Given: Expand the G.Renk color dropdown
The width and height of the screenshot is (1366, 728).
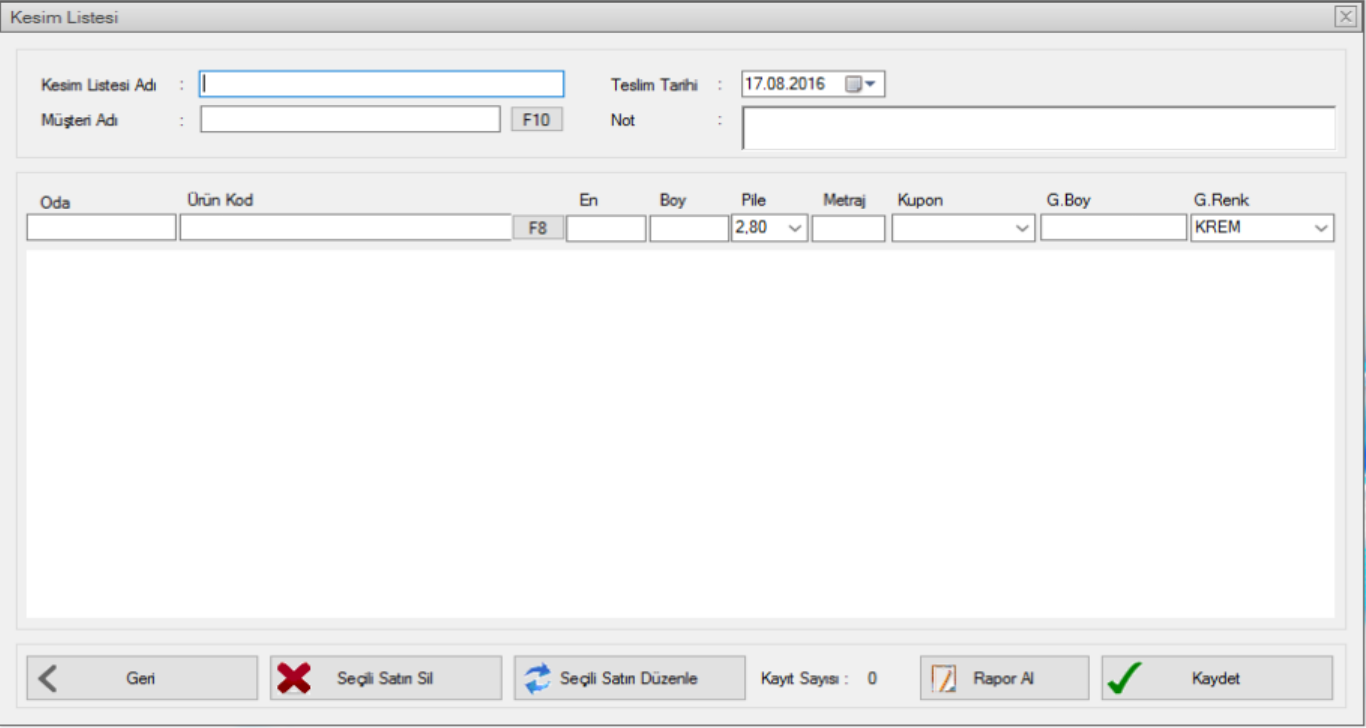Looking at the screenshot, I should click(x=1322, y=228).
